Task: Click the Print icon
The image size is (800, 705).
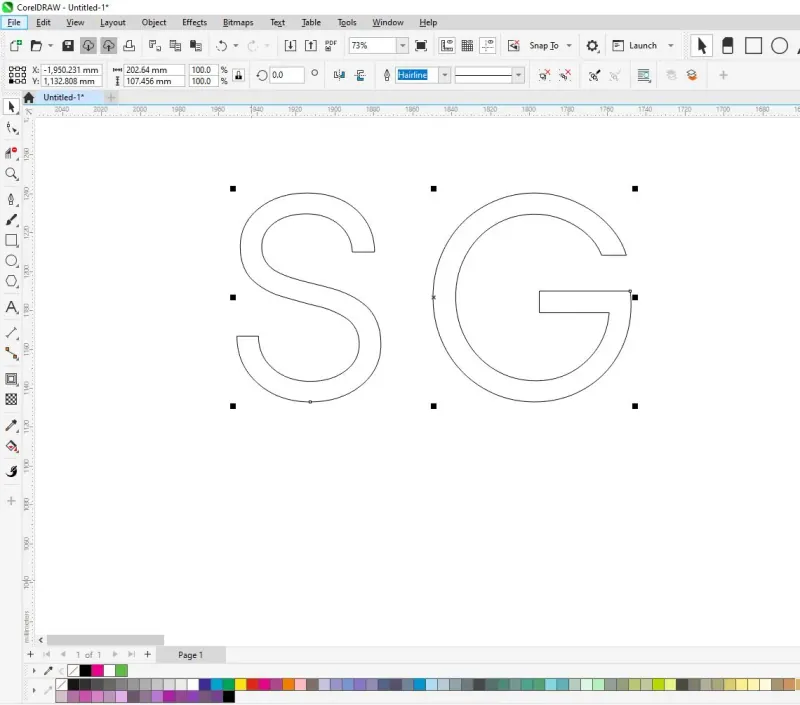Action: tap(130, 45)
